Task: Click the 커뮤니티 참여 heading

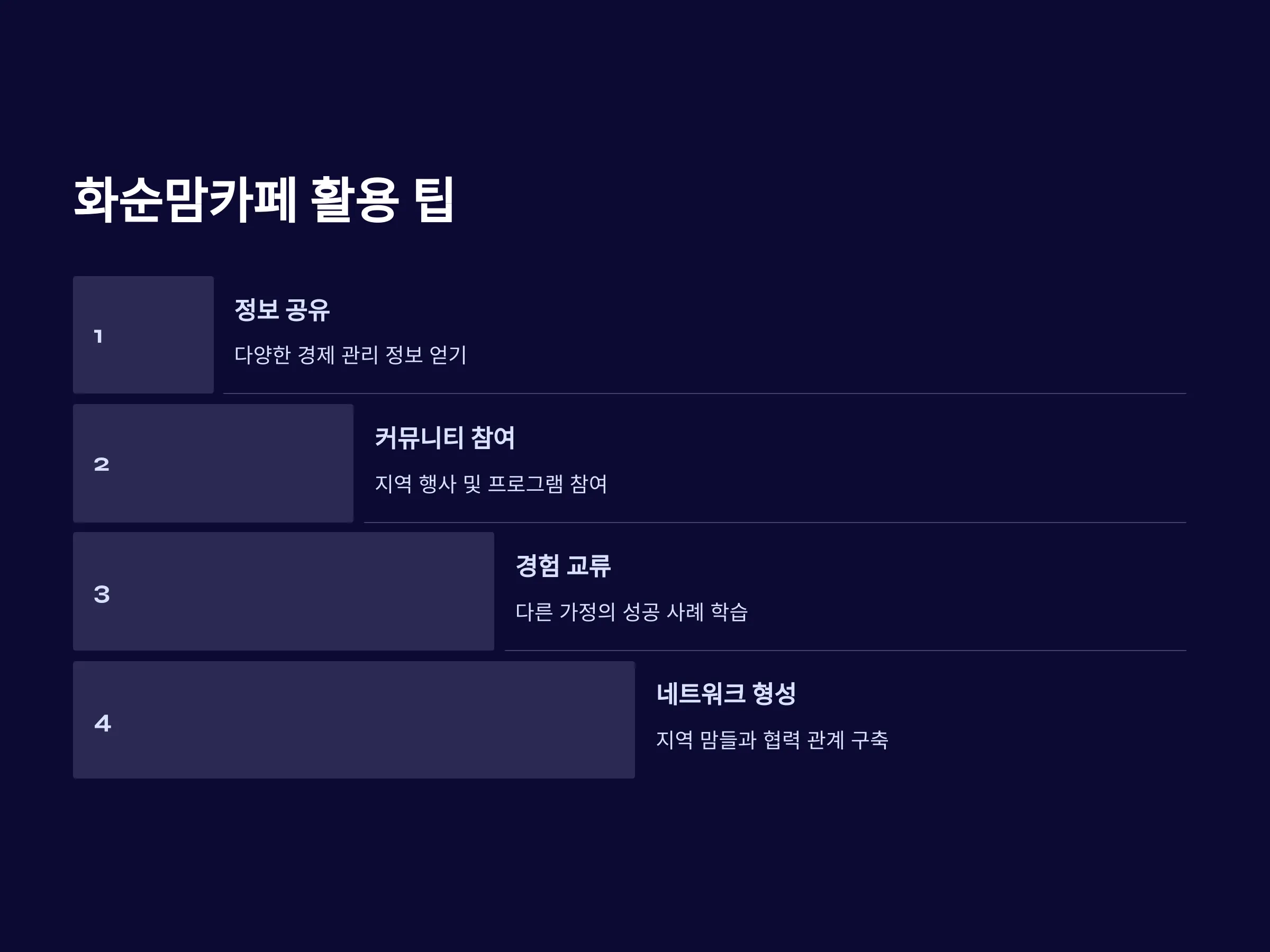Action: click(445, 438)
